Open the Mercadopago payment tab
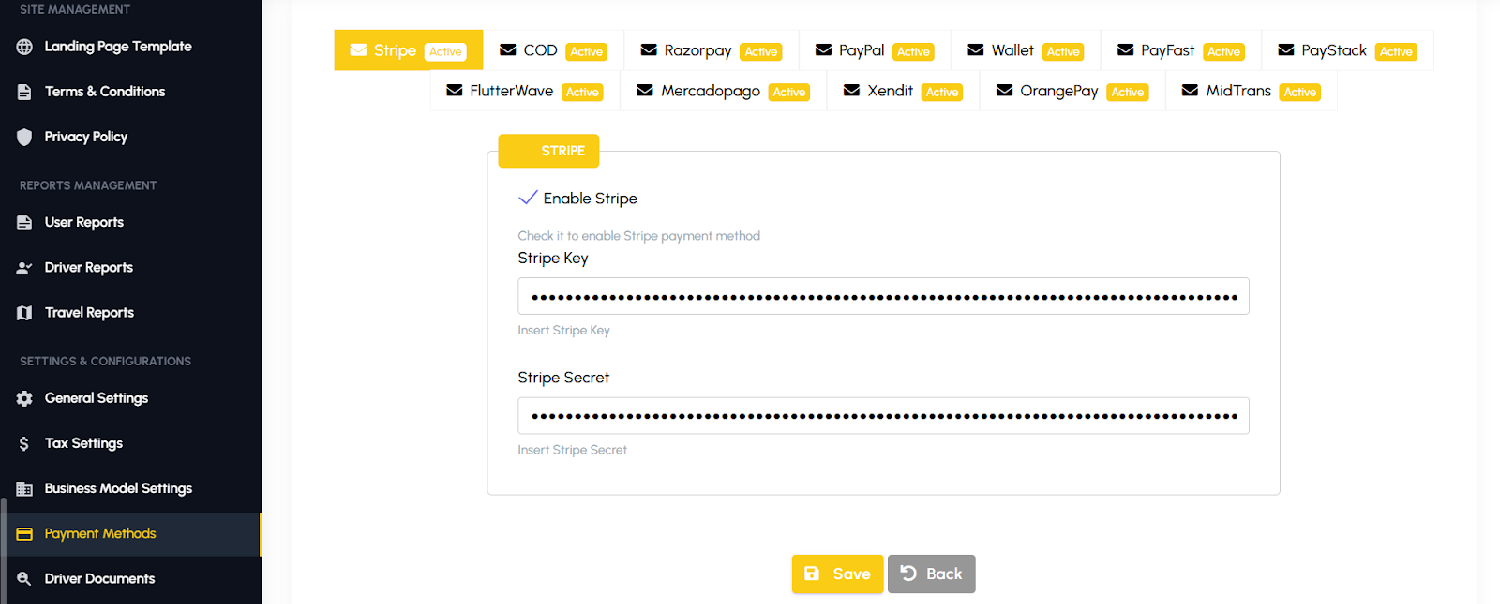1500x604 pixels. 724,90
